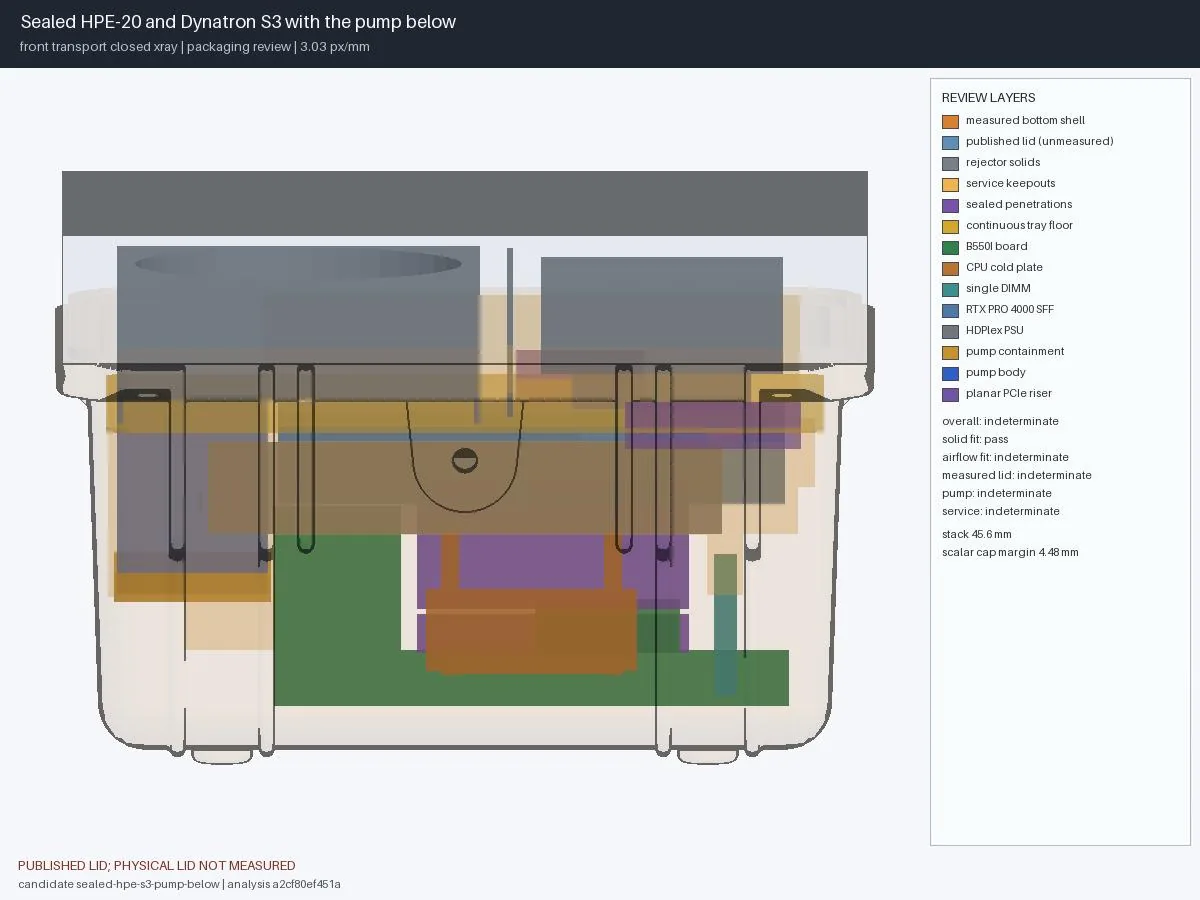Click the single DIMM teal swatch

950,289
